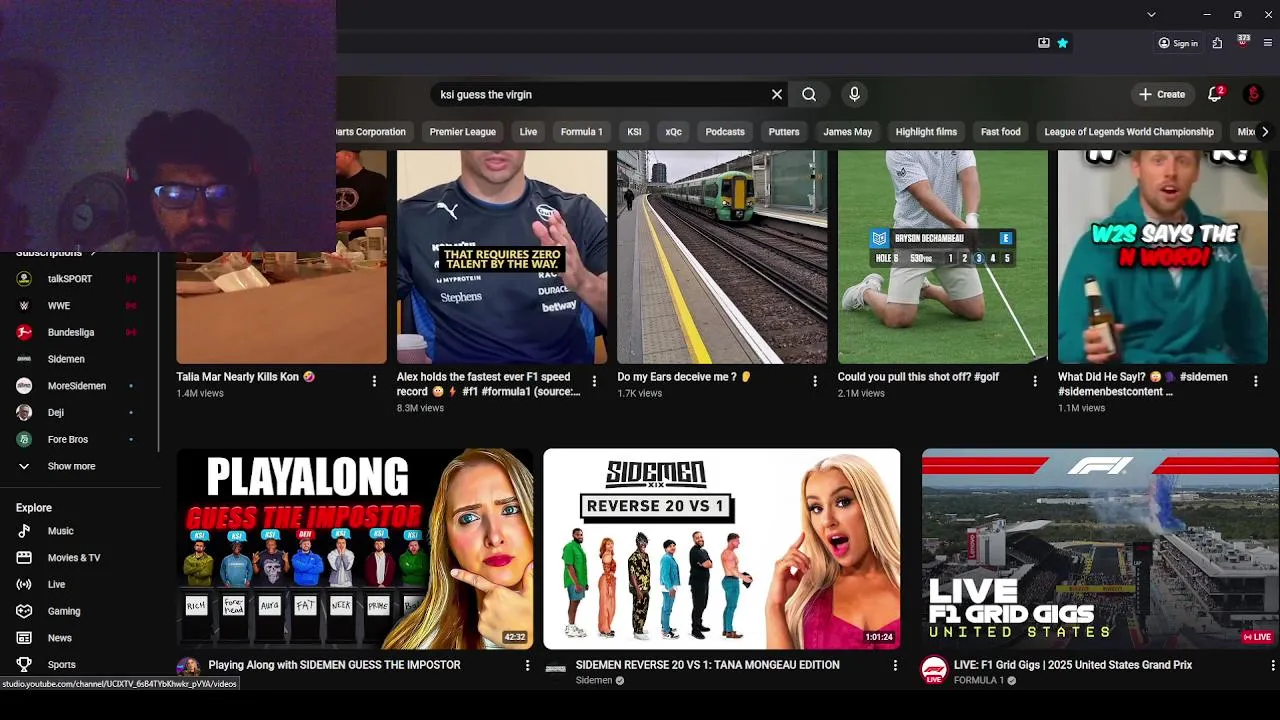This screenshot has height=720, width=1280.
Task: Select the xQc filter chip
Action: 673,132
